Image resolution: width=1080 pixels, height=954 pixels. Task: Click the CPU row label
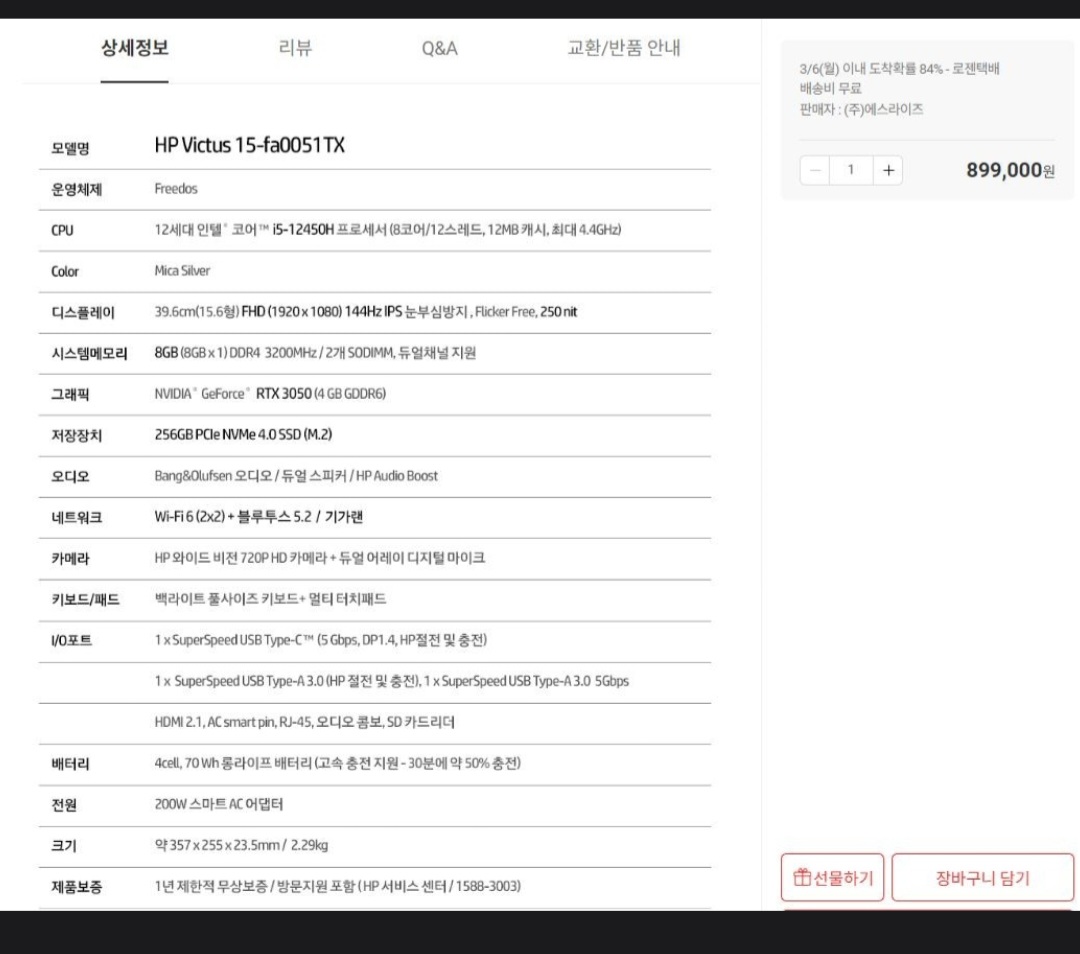(62, 230)
